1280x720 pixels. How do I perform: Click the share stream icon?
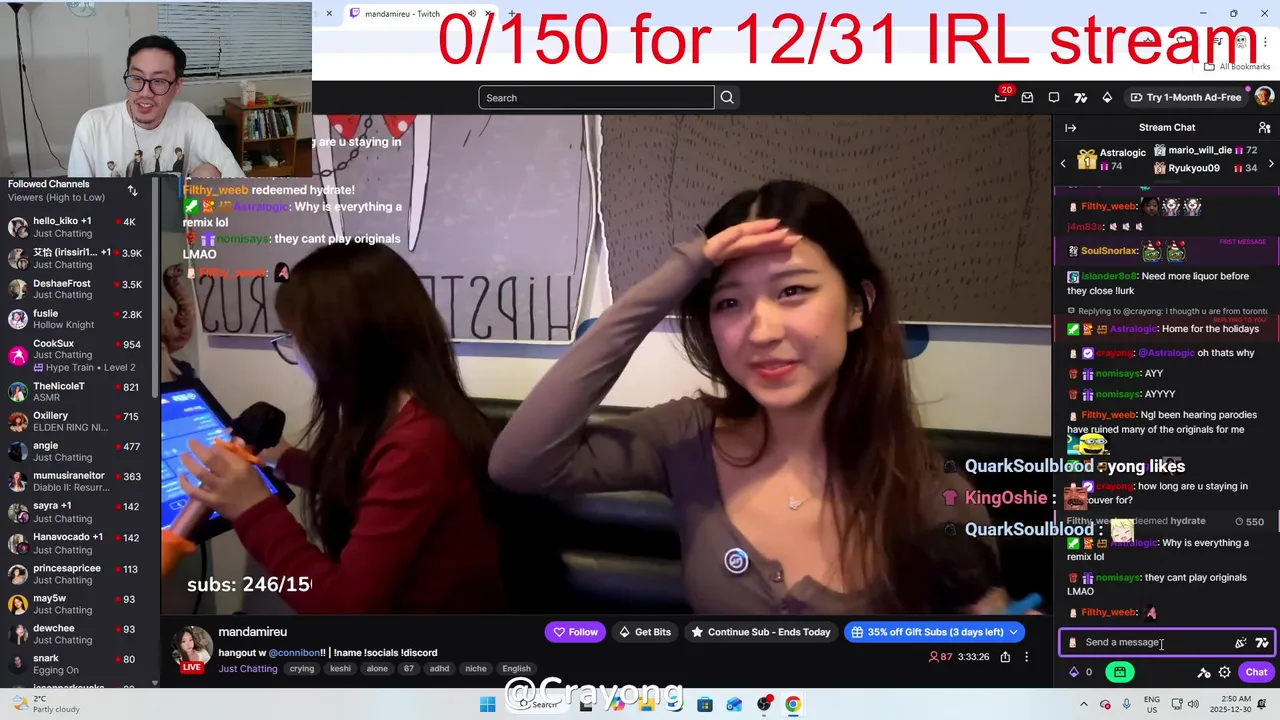point(1005,657)
